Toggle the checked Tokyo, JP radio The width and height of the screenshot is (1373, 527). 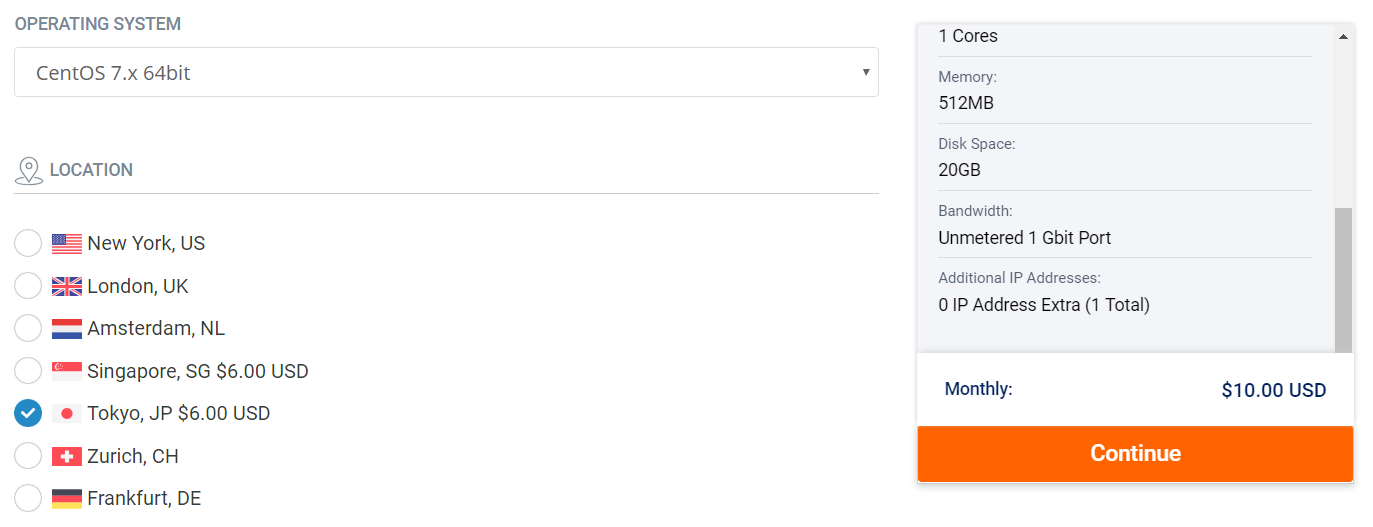[29, 413]
